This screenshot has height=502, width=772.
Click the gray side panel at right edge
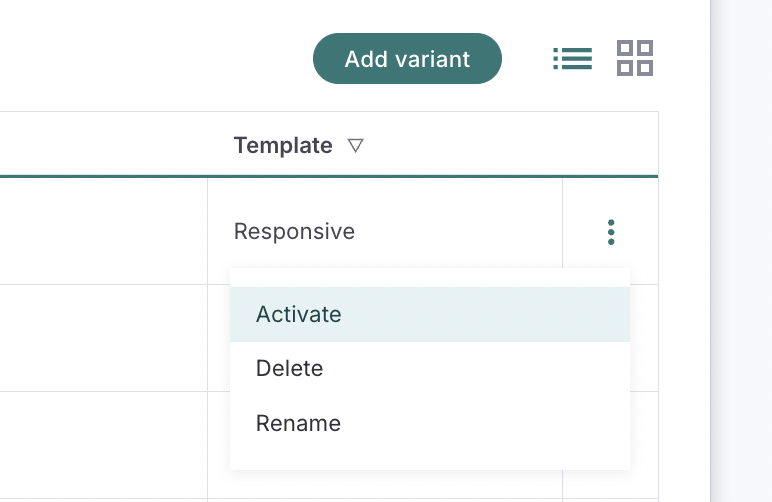(741, 250)
